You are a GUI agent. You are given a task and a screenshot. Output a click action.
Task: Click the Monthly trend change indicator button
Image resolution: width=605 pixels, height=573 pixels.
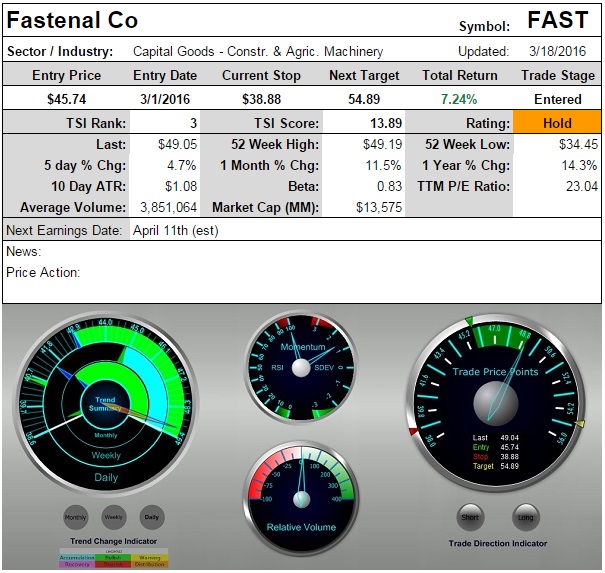(x=75, y=517)
